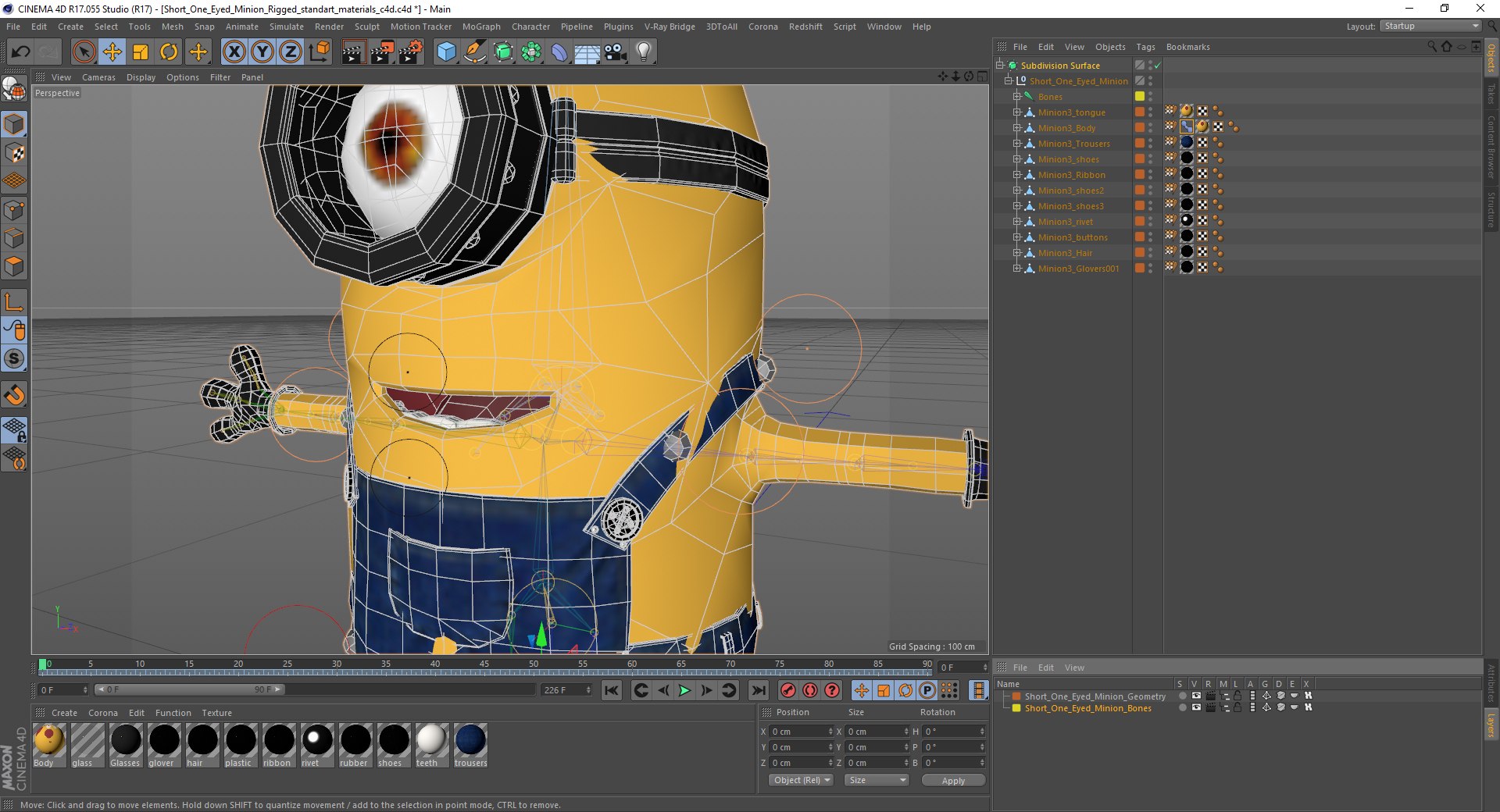Switch to Polygons mode
The image size is (1500, 812).
14,266
